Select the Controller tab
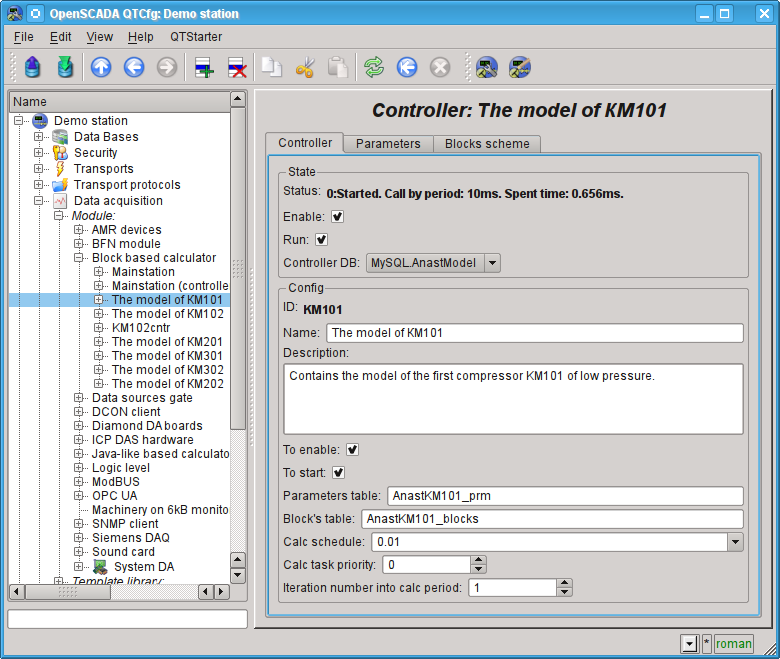This screenshot has height=659, width=780. coord(305,143)
